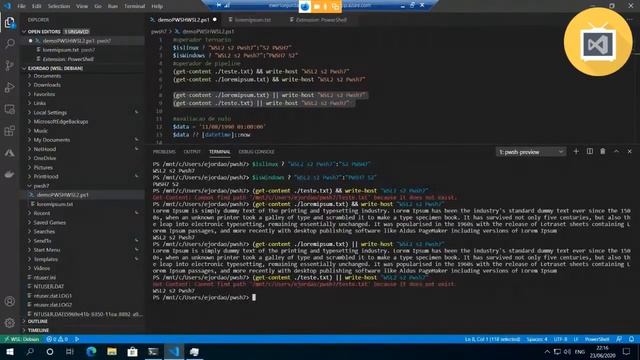Open the Run menu

113,6
